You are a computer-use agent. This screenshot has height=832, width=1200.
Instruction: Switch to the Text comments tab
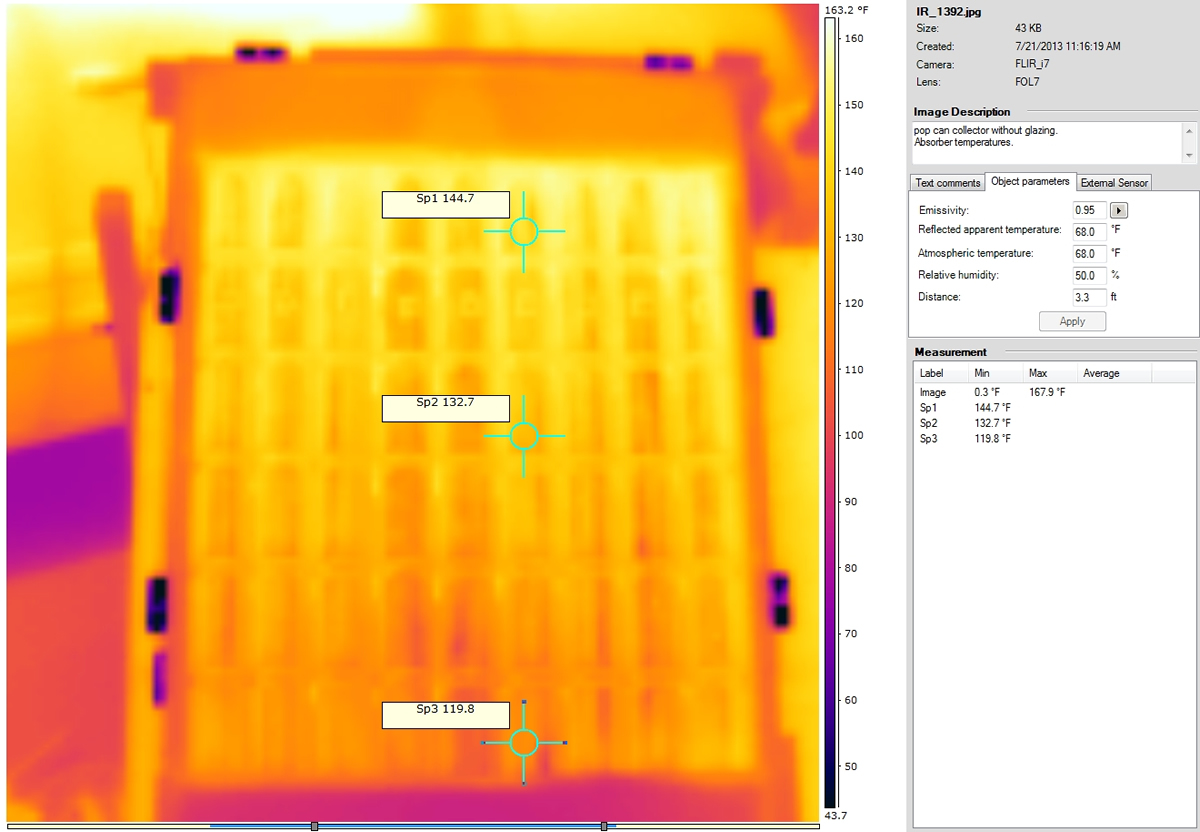pyautogui.click(x=947, y=183)
